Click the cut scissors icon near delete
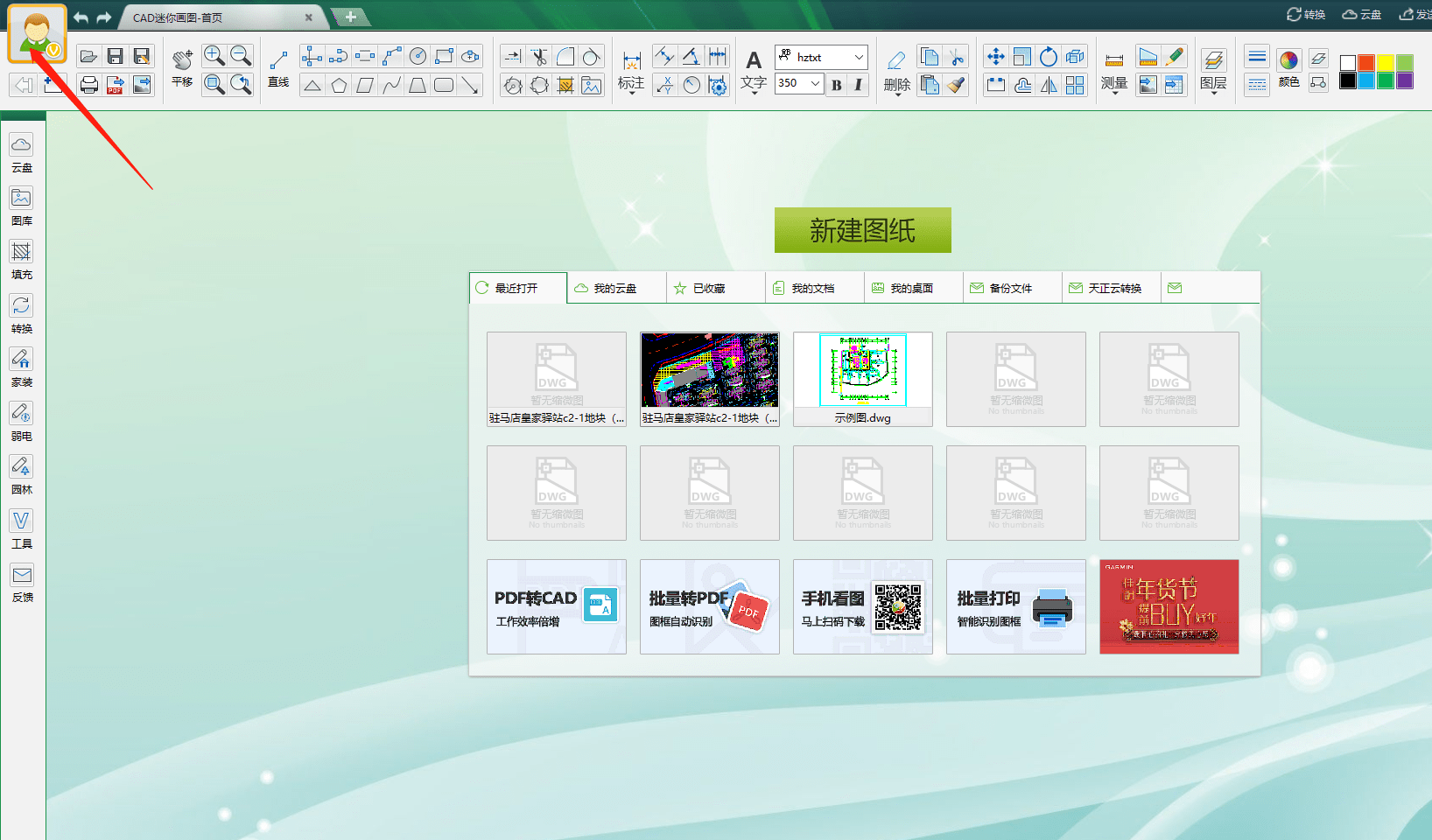The width and height of the screenshot is (1432, 840). pos(957,57)
